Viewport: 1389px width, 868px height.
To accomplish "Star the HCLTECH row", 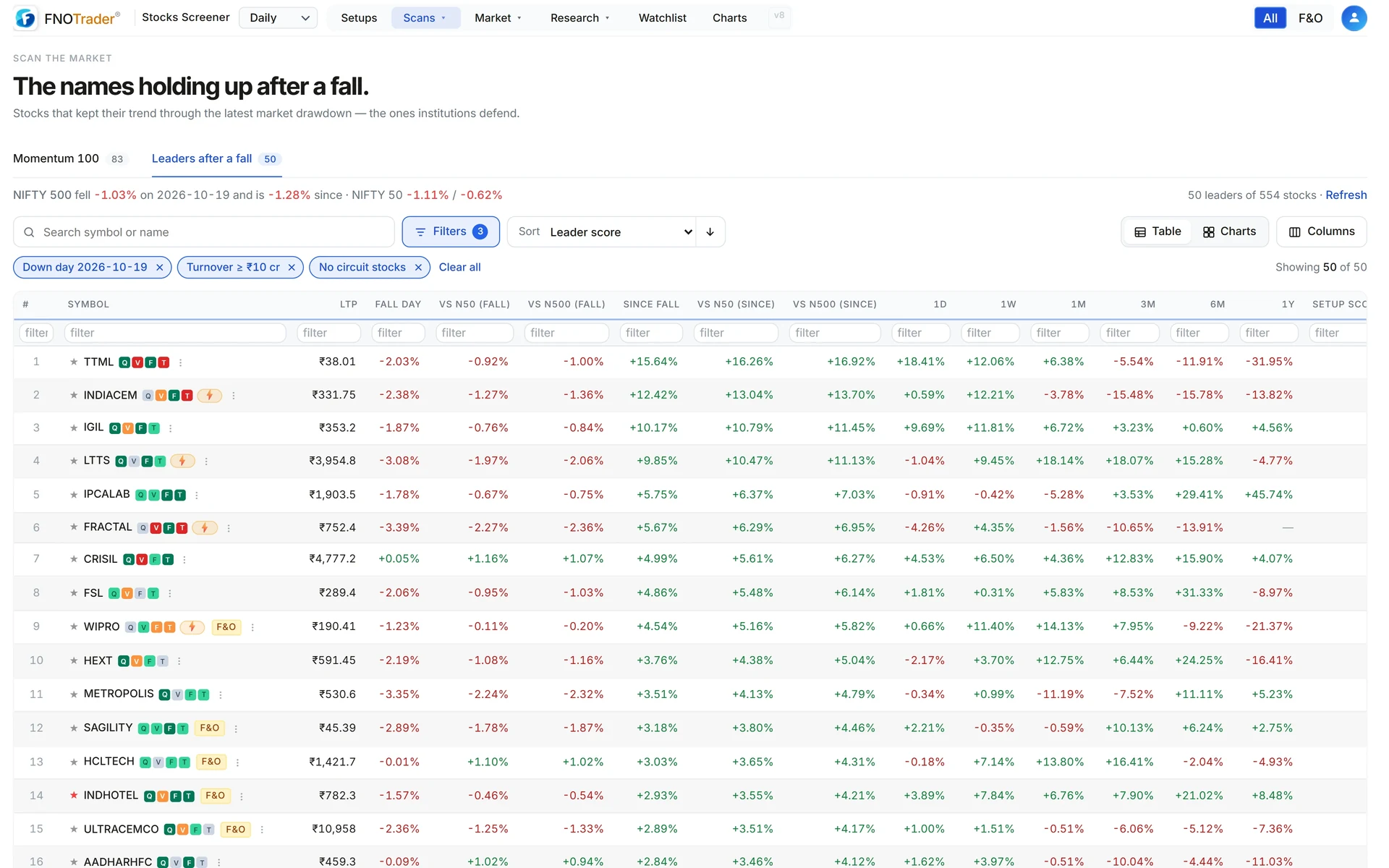I will point(74,762).
